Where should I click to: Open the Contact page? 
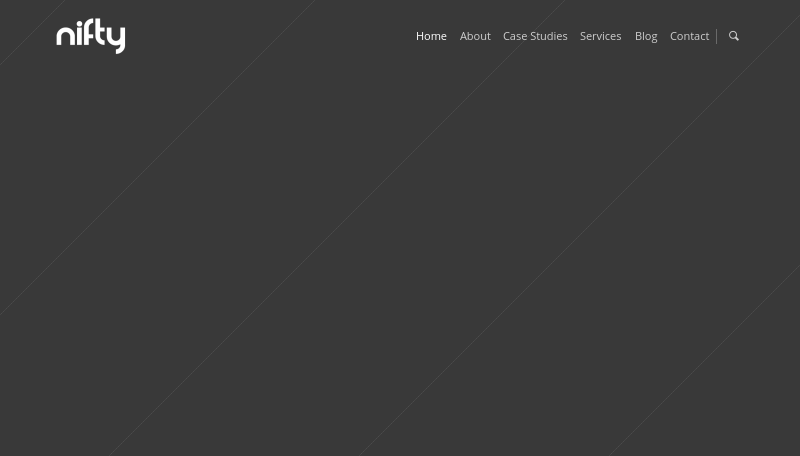point(689,36)
